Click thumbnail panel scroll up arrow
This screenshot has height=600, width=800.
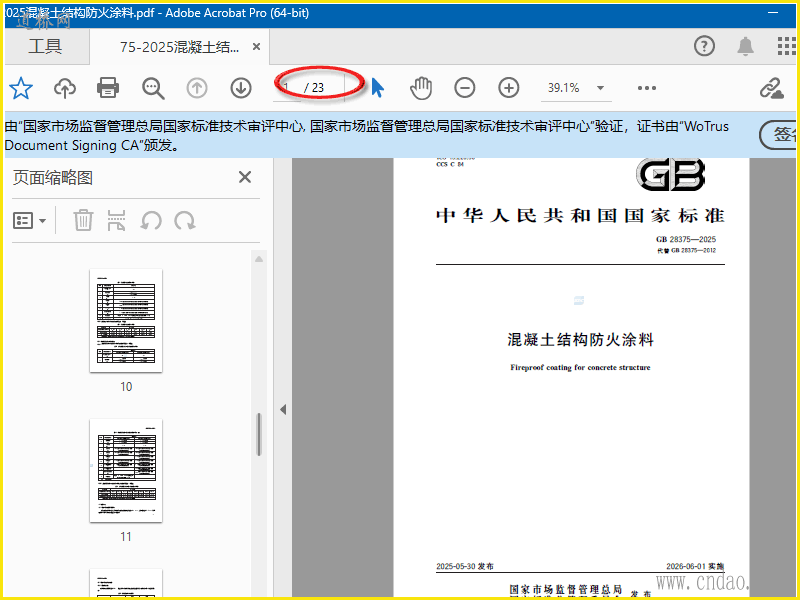tap(259, 259)
